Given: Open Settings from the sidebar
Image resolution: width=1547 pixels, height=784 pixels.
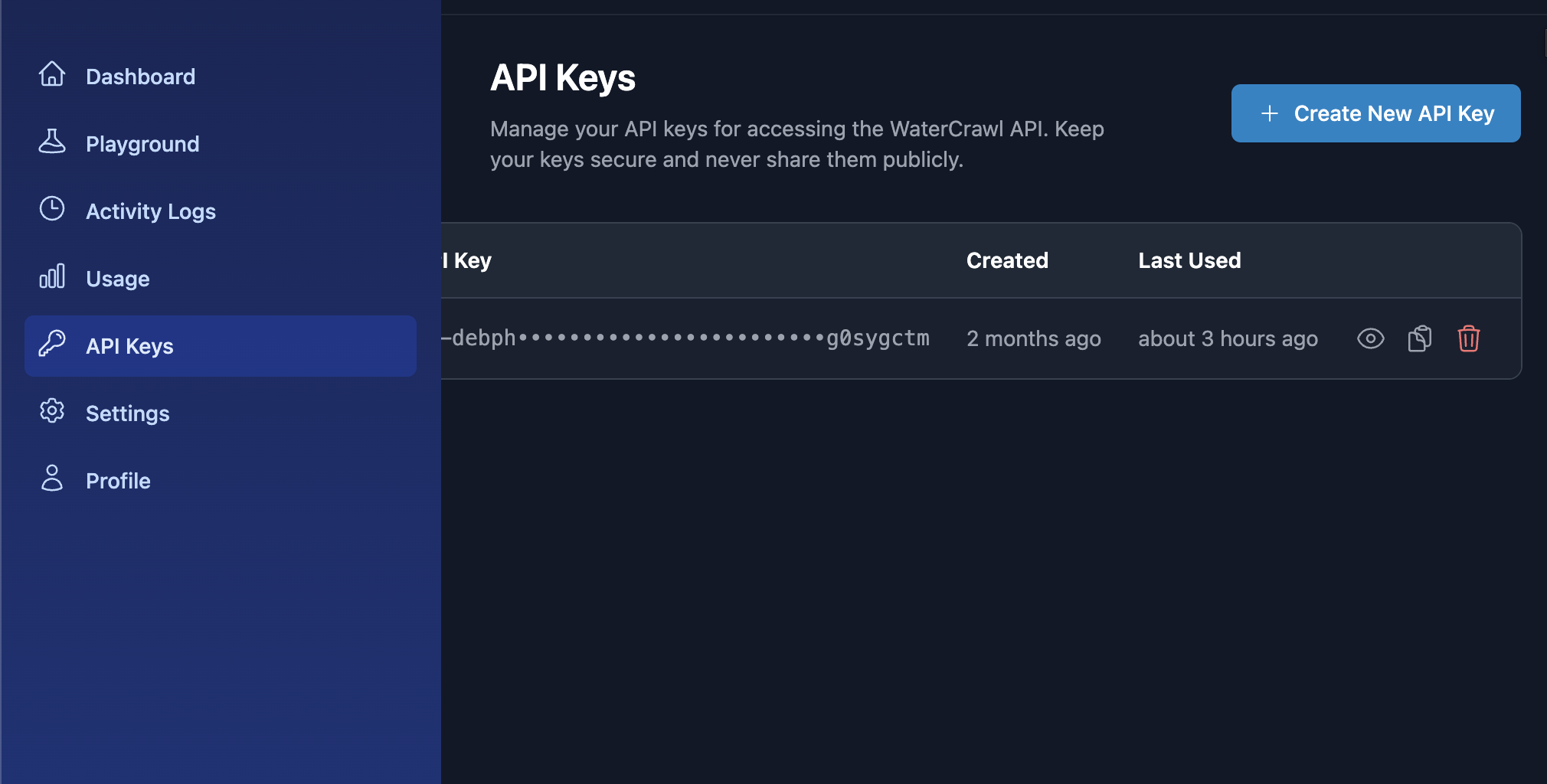Looking at the screenshot, I should coord(128,413).
